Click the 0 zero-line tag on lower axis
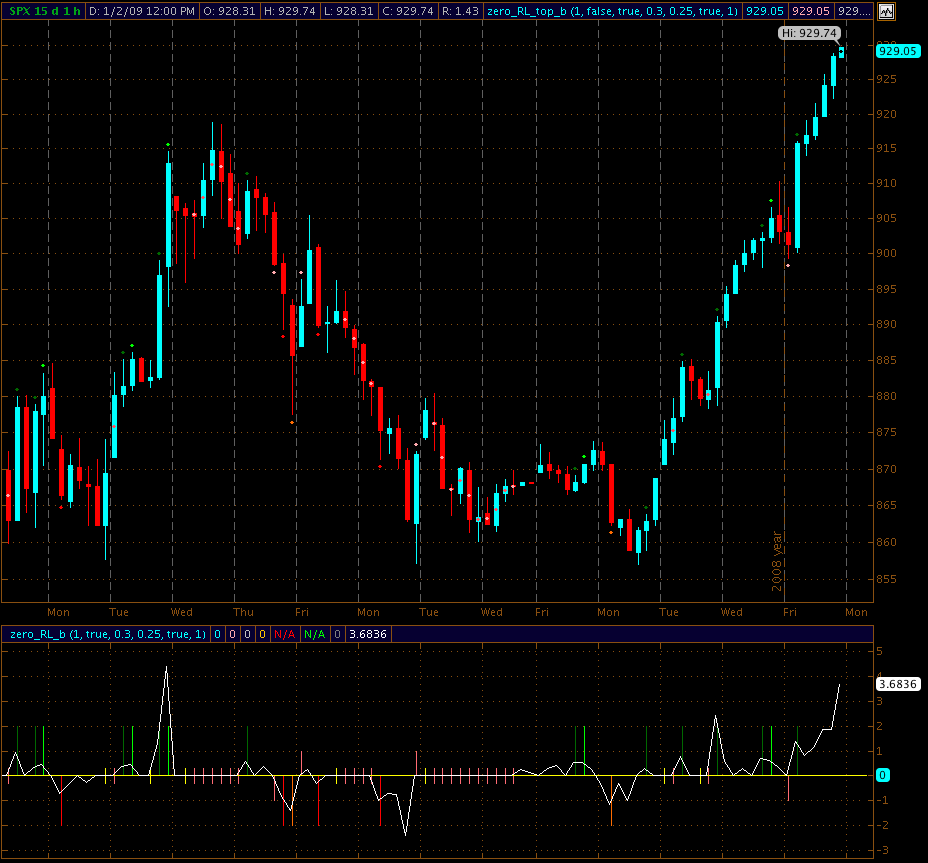Image resolution: width=928 pixels, height=863 pixels. (883, 775)
